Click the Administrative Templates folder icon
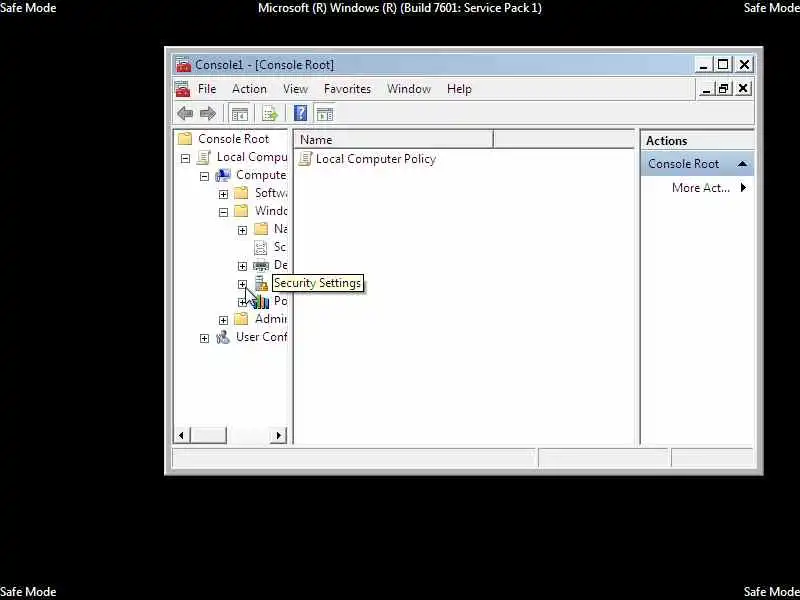Viewport: 800px width, 600px height. pyautogui.click(x=241, y=319)
